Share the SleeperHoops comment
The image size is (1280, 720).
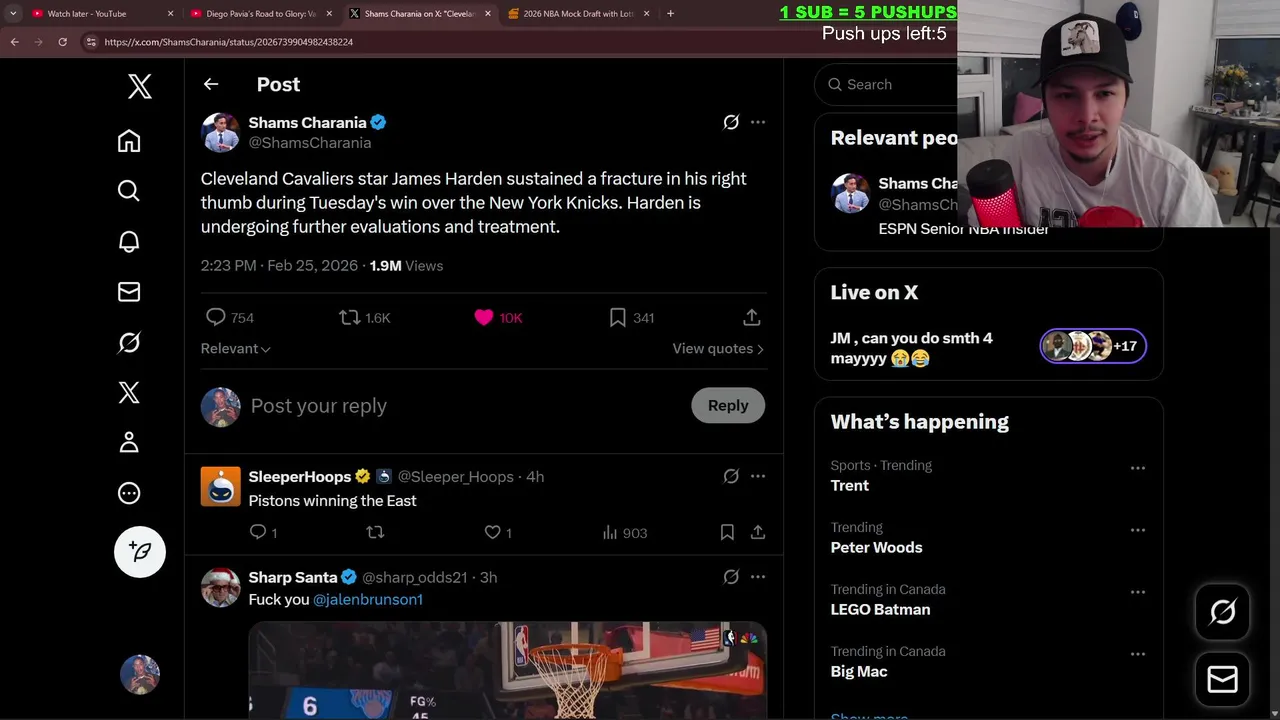(x=758, y=532)
